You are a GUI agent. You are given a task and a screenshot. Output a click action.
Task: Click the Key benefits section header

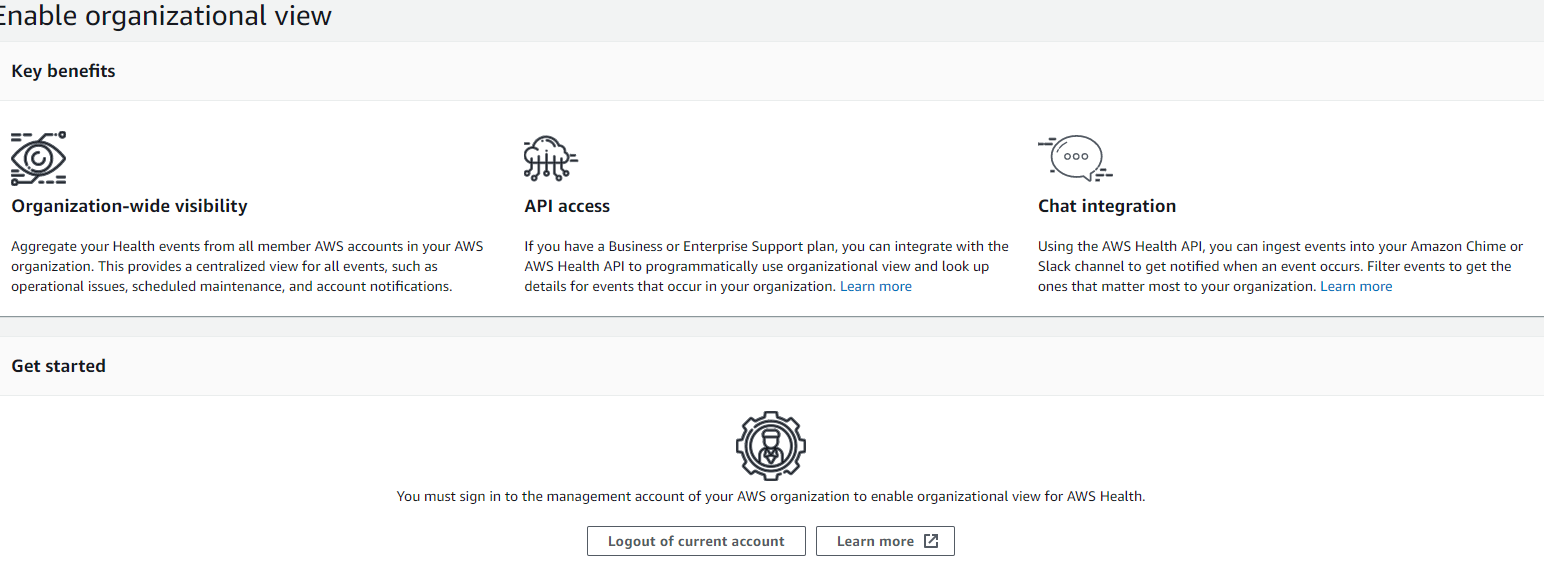point(63,71)
